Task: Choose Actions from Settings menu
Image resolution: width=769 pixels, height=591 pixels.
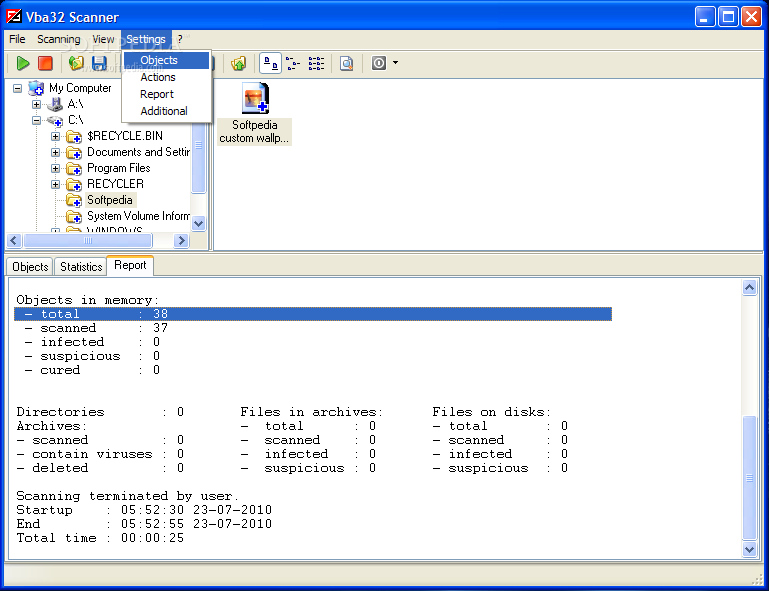Action: click(x=166, y=77)
